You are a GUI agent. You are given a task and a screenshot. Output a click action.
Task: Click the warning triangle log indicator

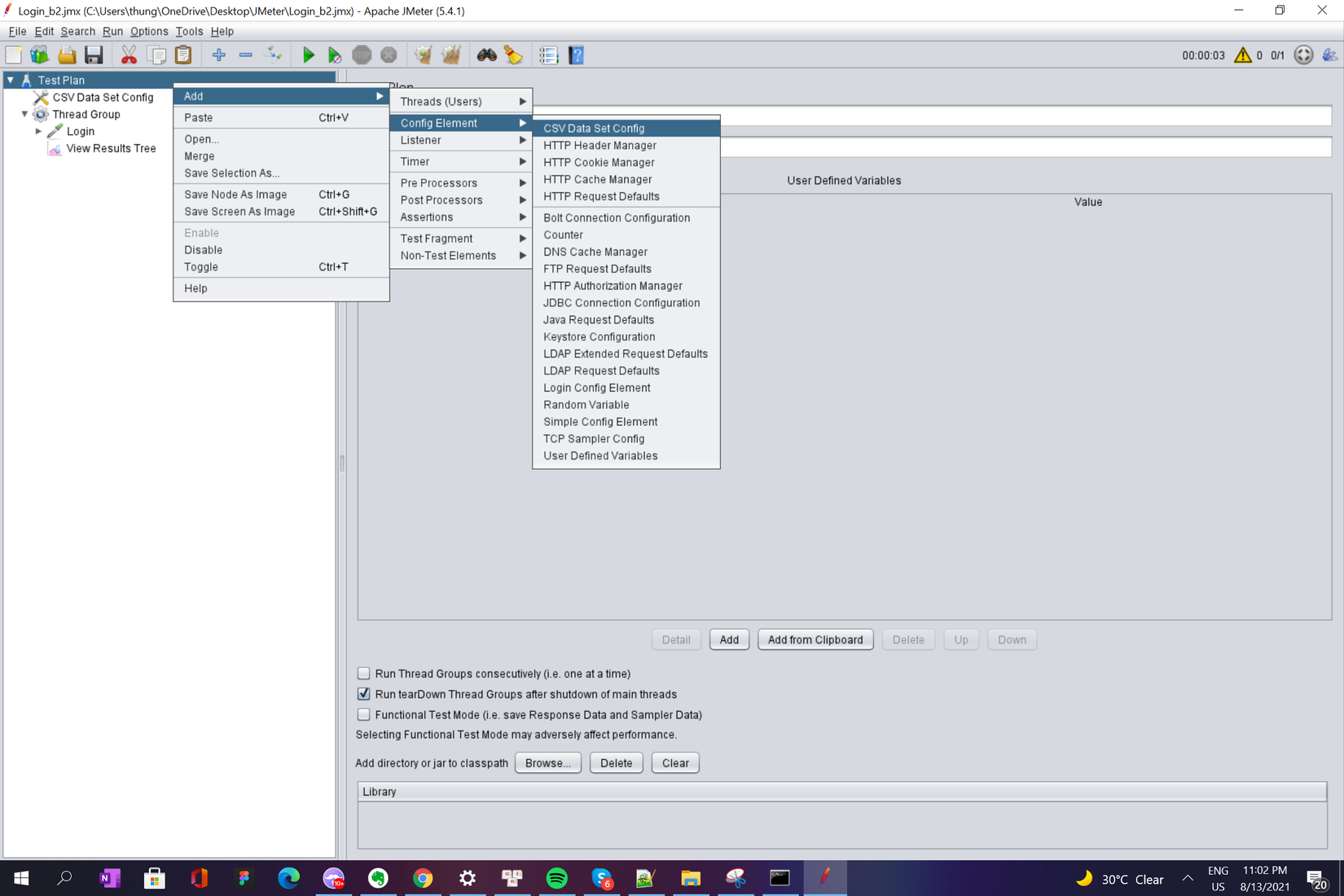tap(1242, 55)
